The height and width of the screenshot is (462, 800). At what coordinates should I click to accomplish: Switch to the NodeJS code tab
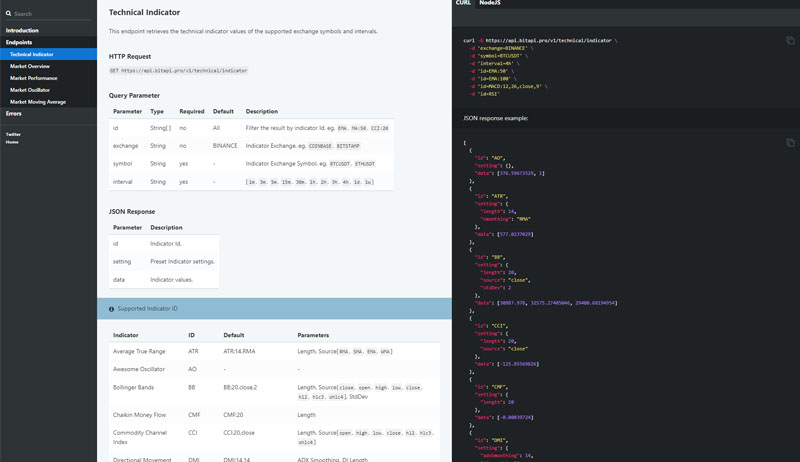[489, 4]
